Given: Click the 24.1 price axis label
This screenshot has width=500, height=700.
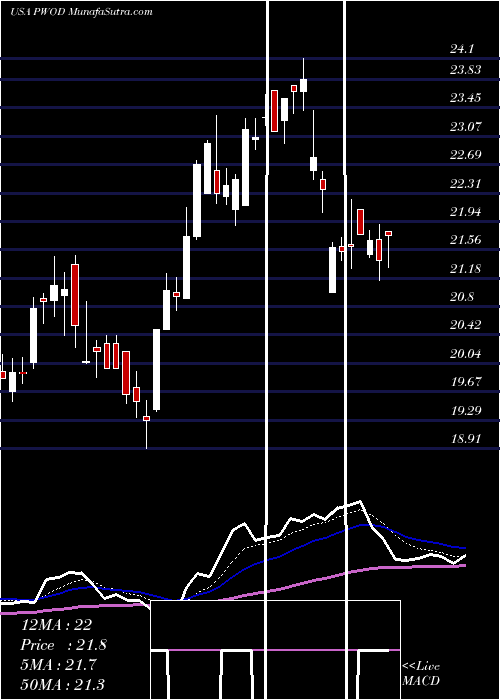Looking at the screenshot, I should click(x=462, y=49).
